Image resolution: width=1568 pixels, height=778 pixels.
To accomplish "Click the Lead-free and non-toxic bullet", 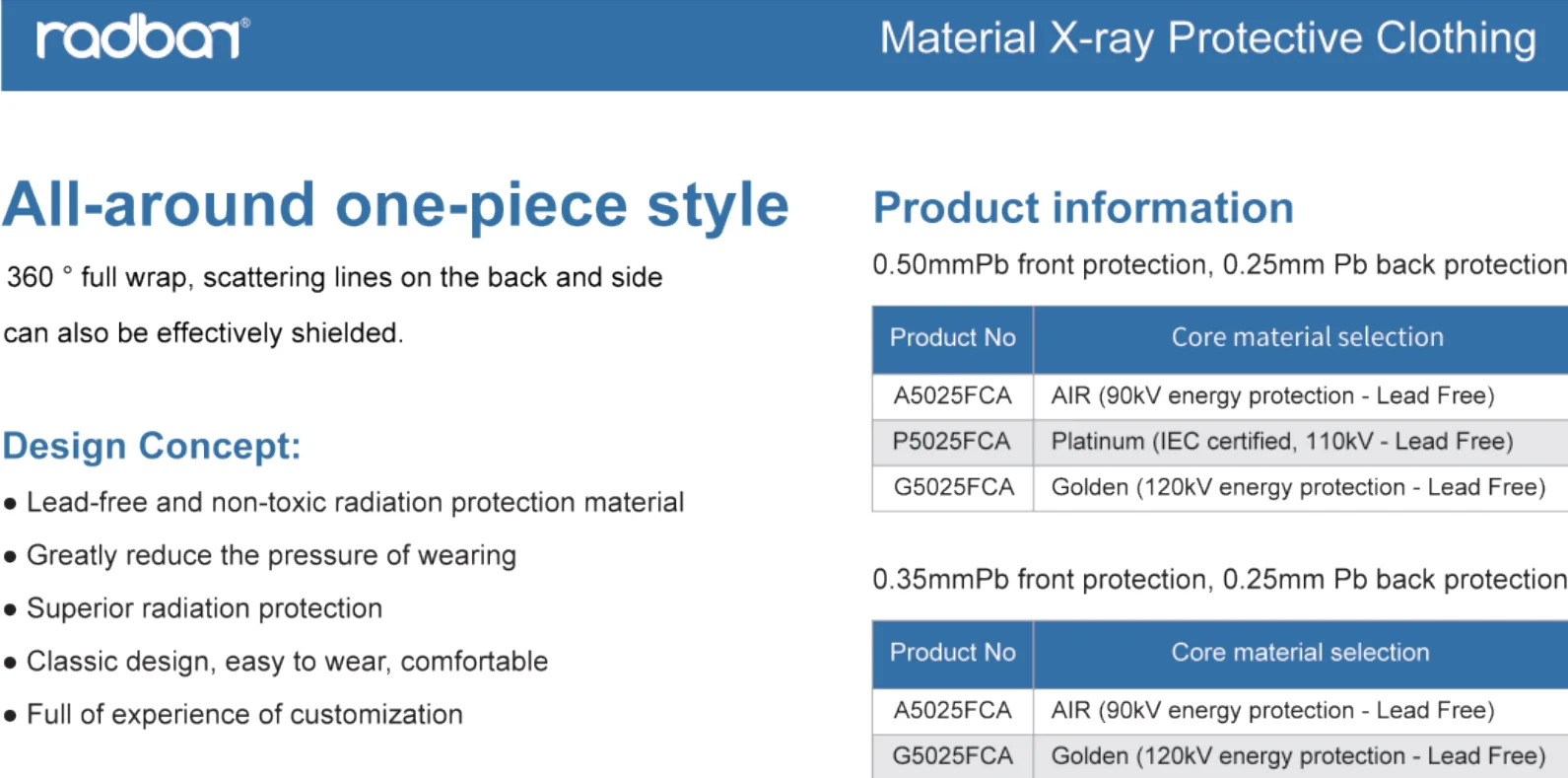I will pyautogui.click(x=344, y=503).
